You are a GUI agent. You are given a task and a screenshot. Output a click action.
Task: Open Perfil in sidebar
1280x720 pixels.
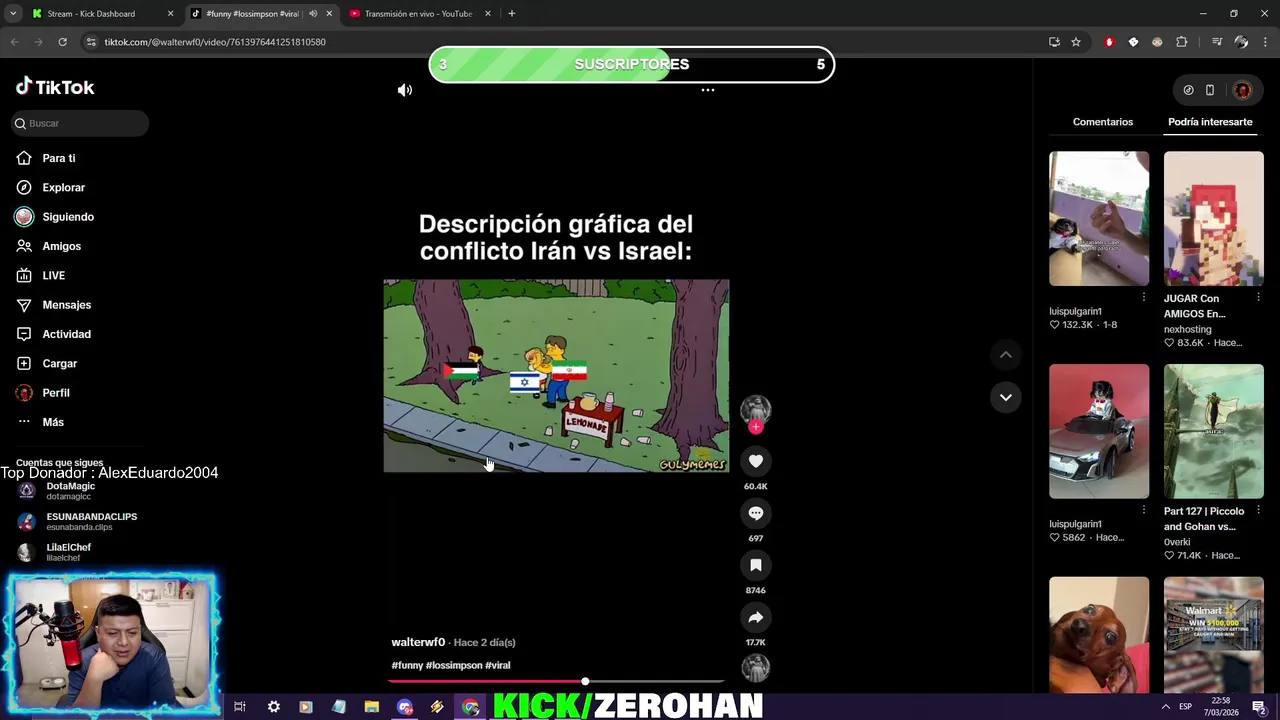point(55,393)
